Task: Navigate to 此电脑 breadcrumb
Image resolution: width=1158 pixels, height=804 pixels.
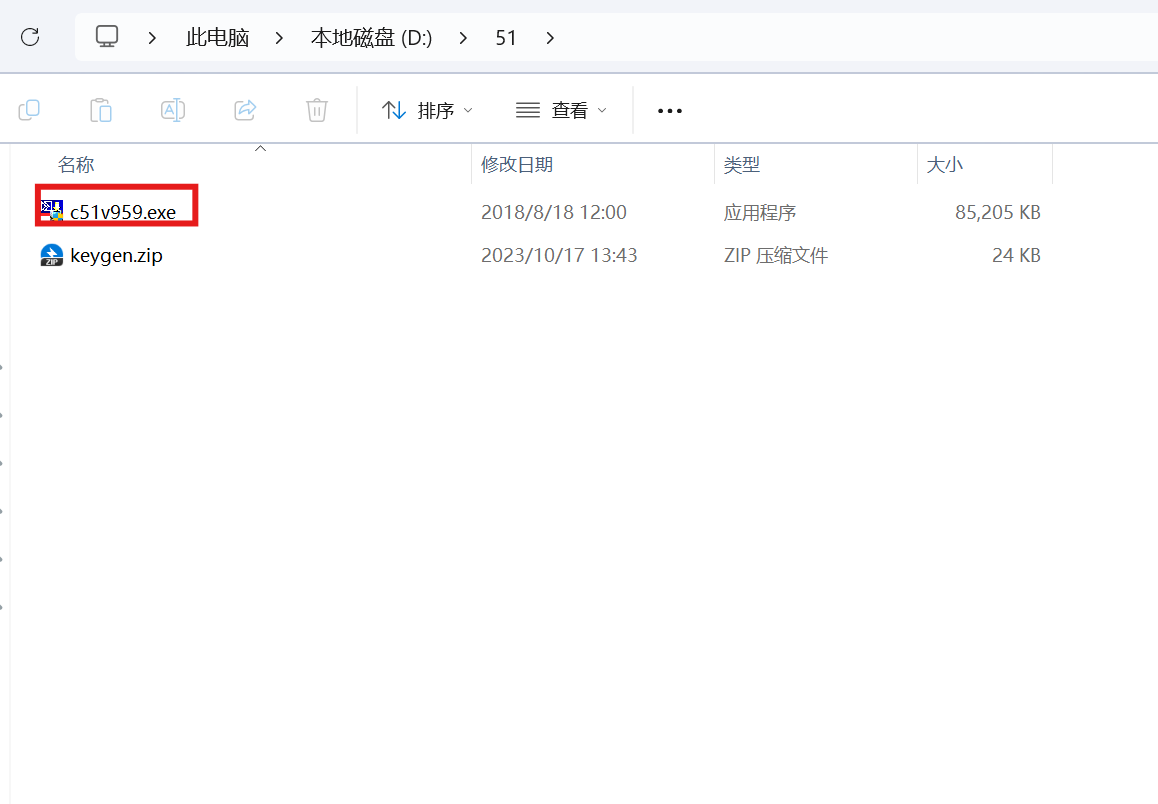Action: tap(218, 38)
